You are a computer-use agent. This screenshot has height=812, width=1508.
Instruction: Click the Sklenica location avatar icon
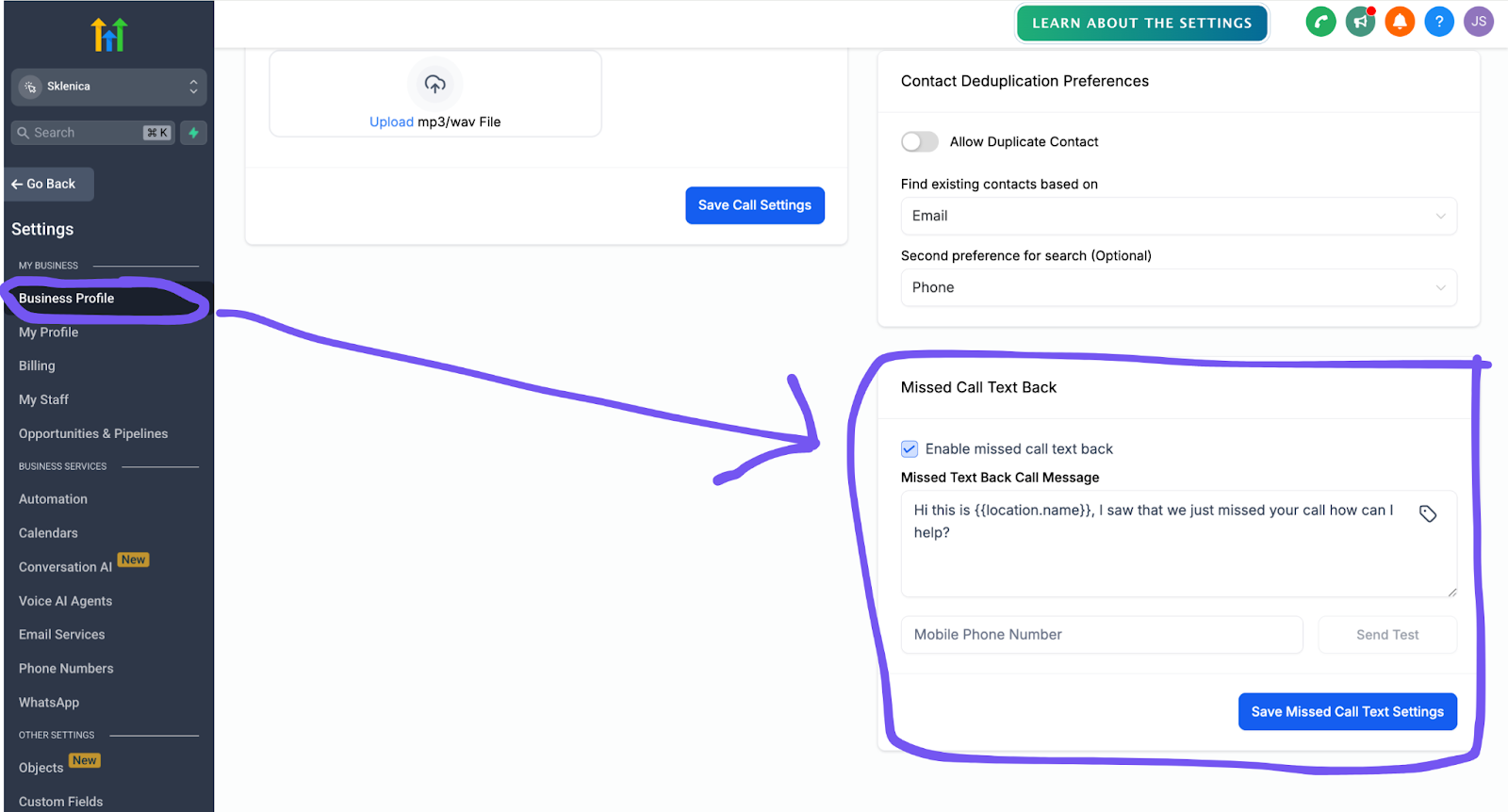[30, 87]
